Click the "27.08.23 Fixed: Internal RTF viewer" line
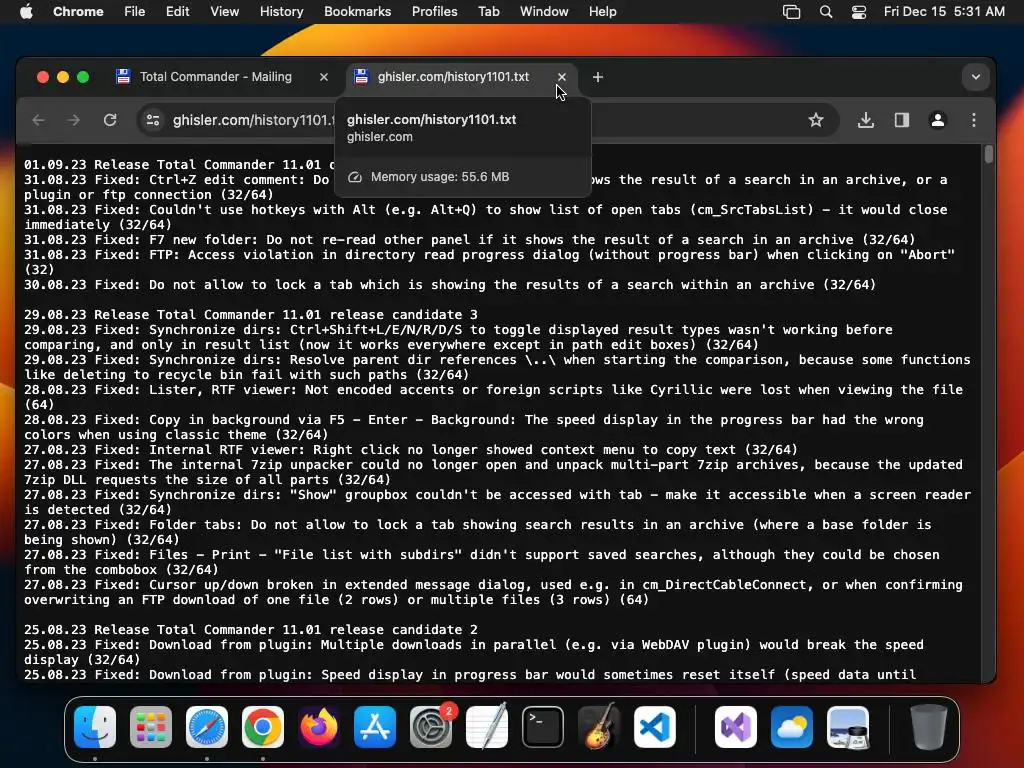This screenshot has height=768, width=1024. click(x=411, y=450)
